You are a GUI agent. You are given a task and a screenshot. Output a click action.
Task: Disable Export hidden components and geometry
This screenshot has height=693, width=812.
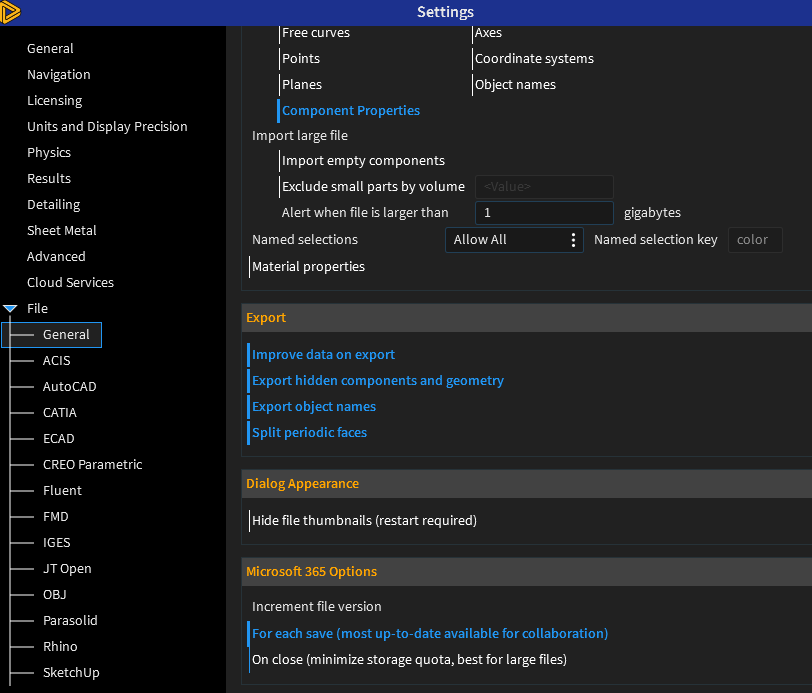click(377, 381)
